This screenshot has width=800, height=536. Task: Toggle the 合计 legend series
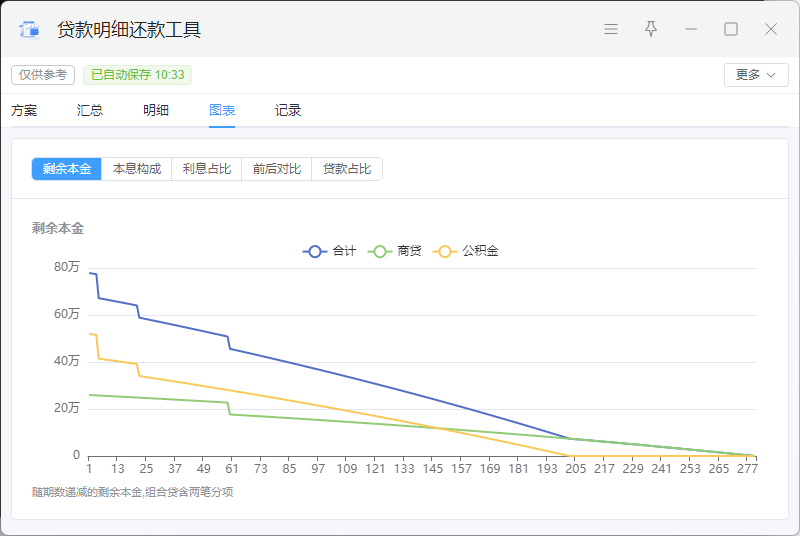(330, 251)
